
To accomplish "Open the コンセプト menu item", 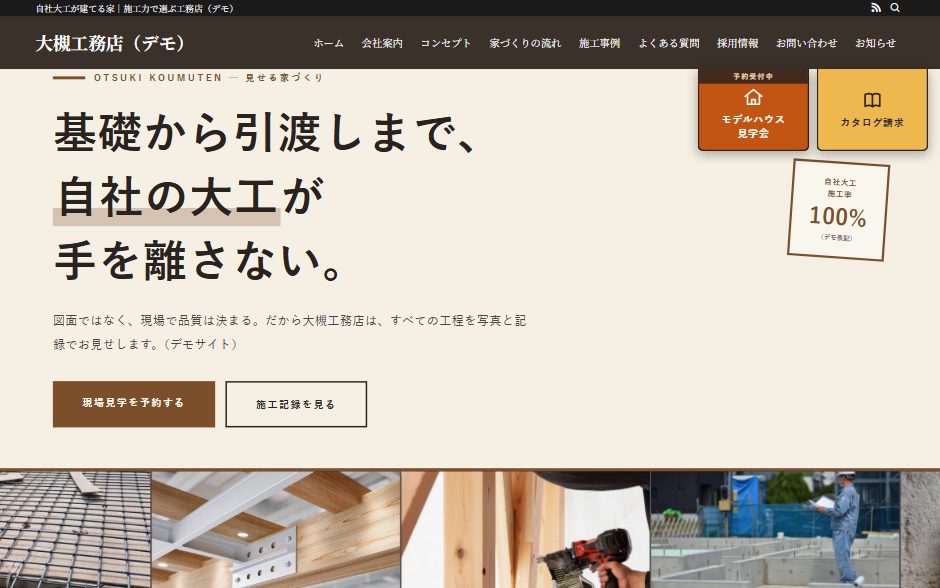I will pyautogui.click(x=446, y=43).
